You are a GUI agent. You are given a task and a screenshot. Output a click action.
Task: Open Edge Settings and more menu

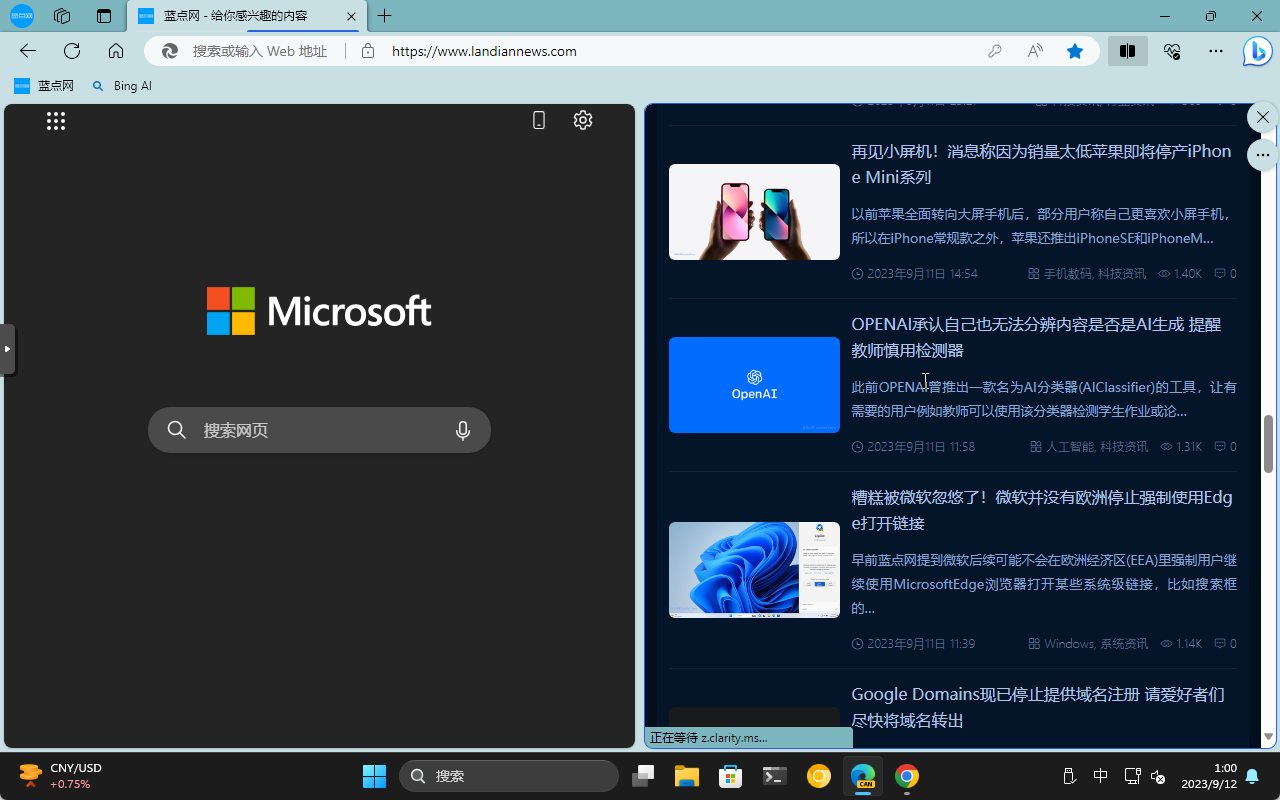click(x=1216, y=51)
